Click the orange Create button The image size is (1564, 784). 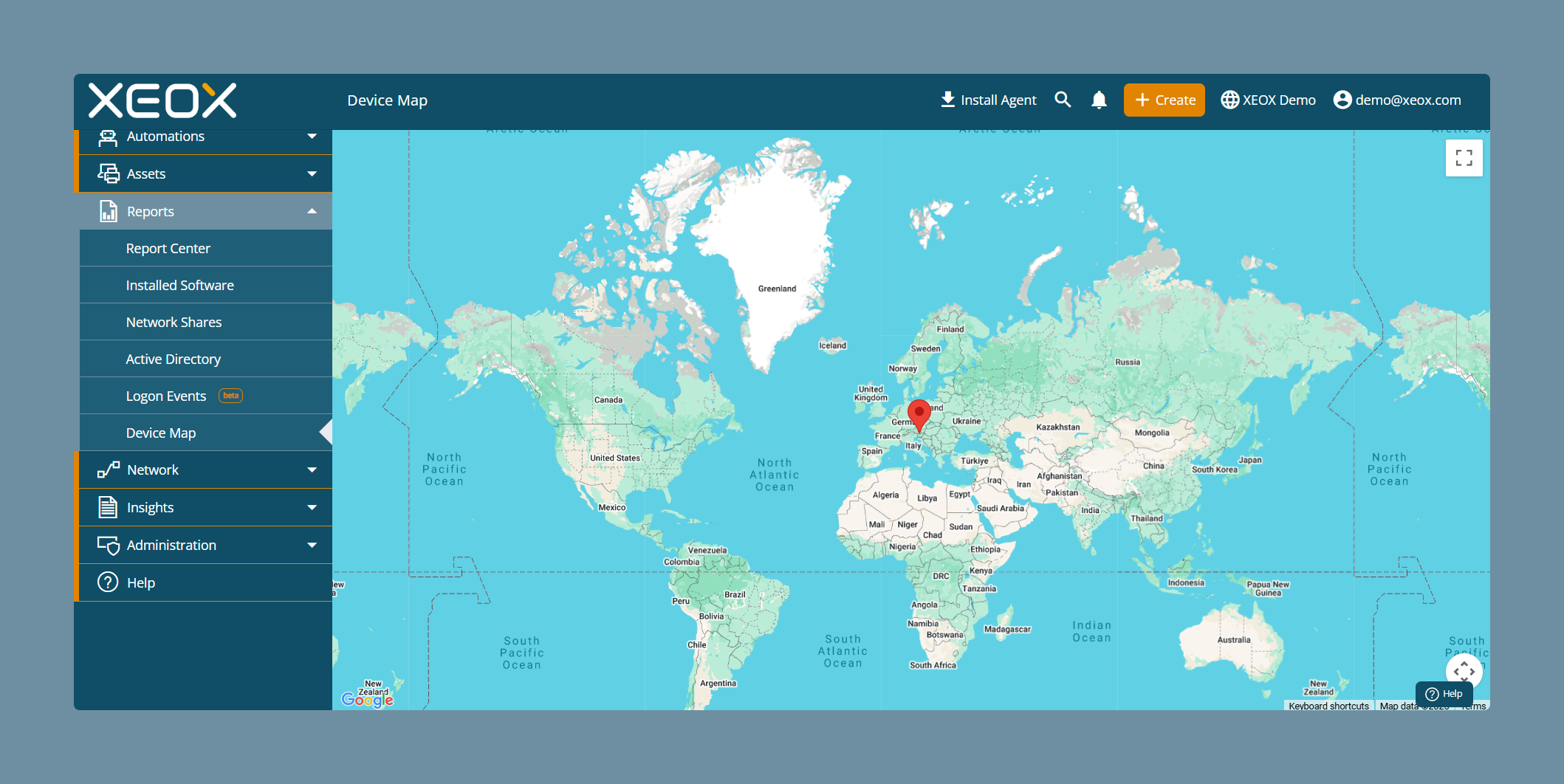(1164, 100)
